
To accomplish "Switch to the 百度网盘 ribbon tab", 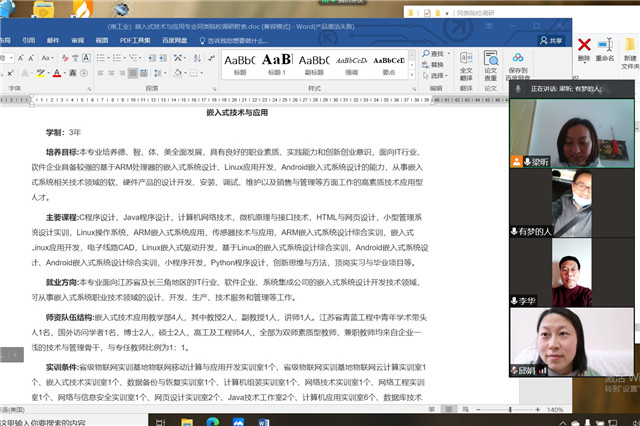I will click(172, 41).
